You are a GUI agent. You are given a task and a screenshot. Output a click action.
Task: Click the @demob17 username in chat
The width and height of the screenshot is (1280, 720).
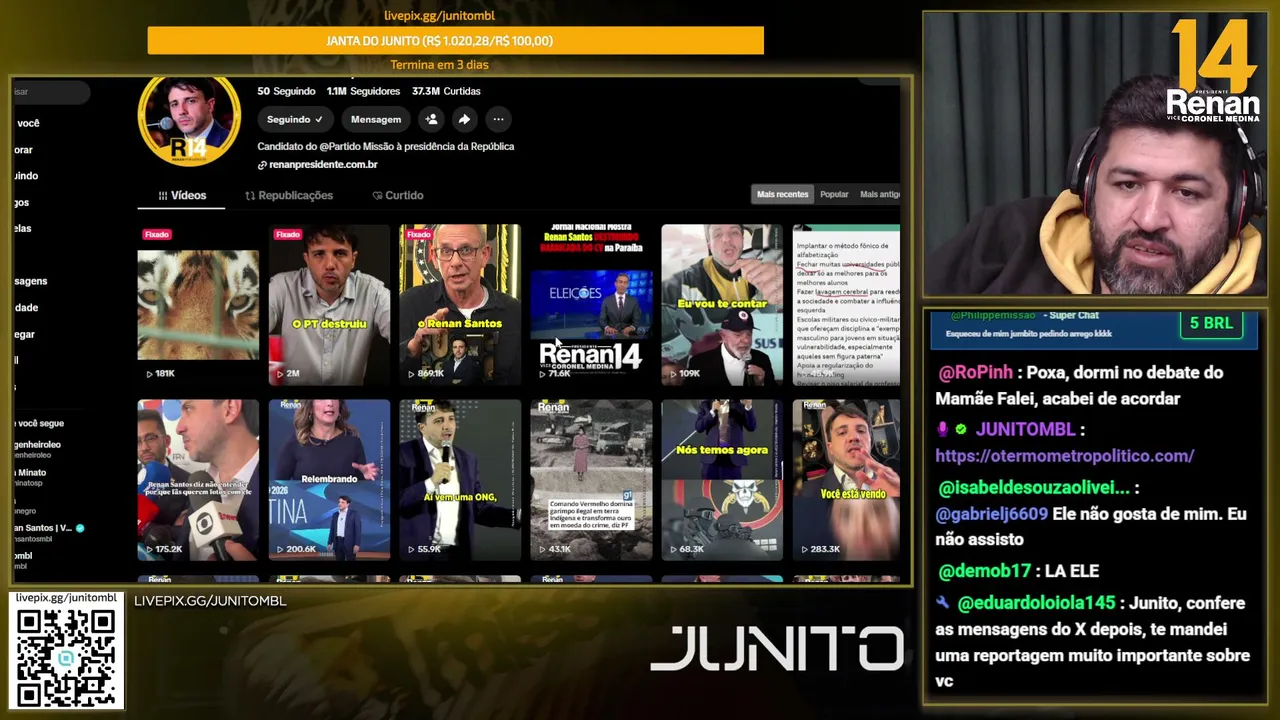pos(984,571)
